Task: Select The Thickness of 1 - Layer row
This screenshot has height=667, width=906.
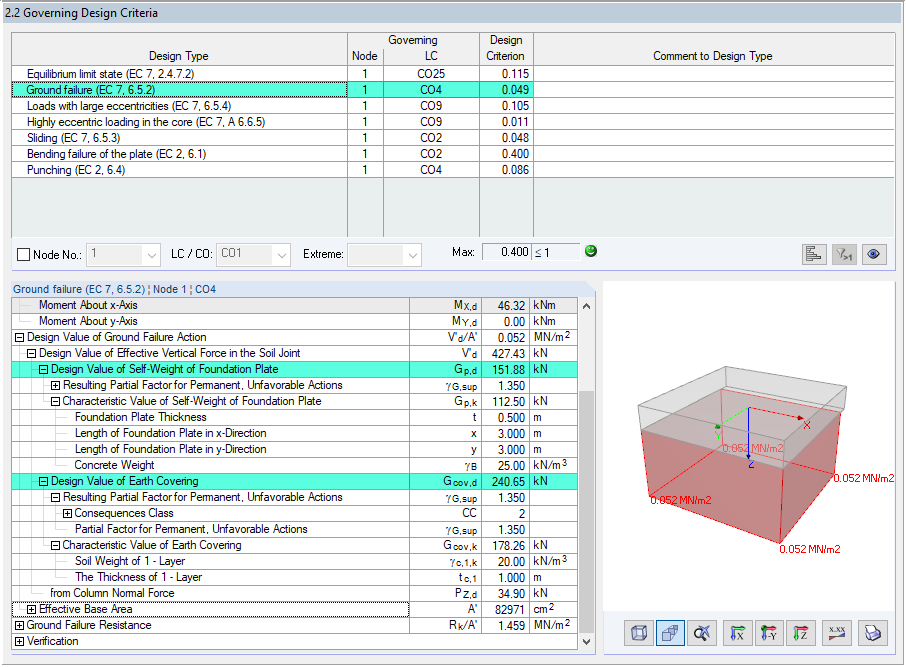Action: pyautogui.click(x=295, y=577)
